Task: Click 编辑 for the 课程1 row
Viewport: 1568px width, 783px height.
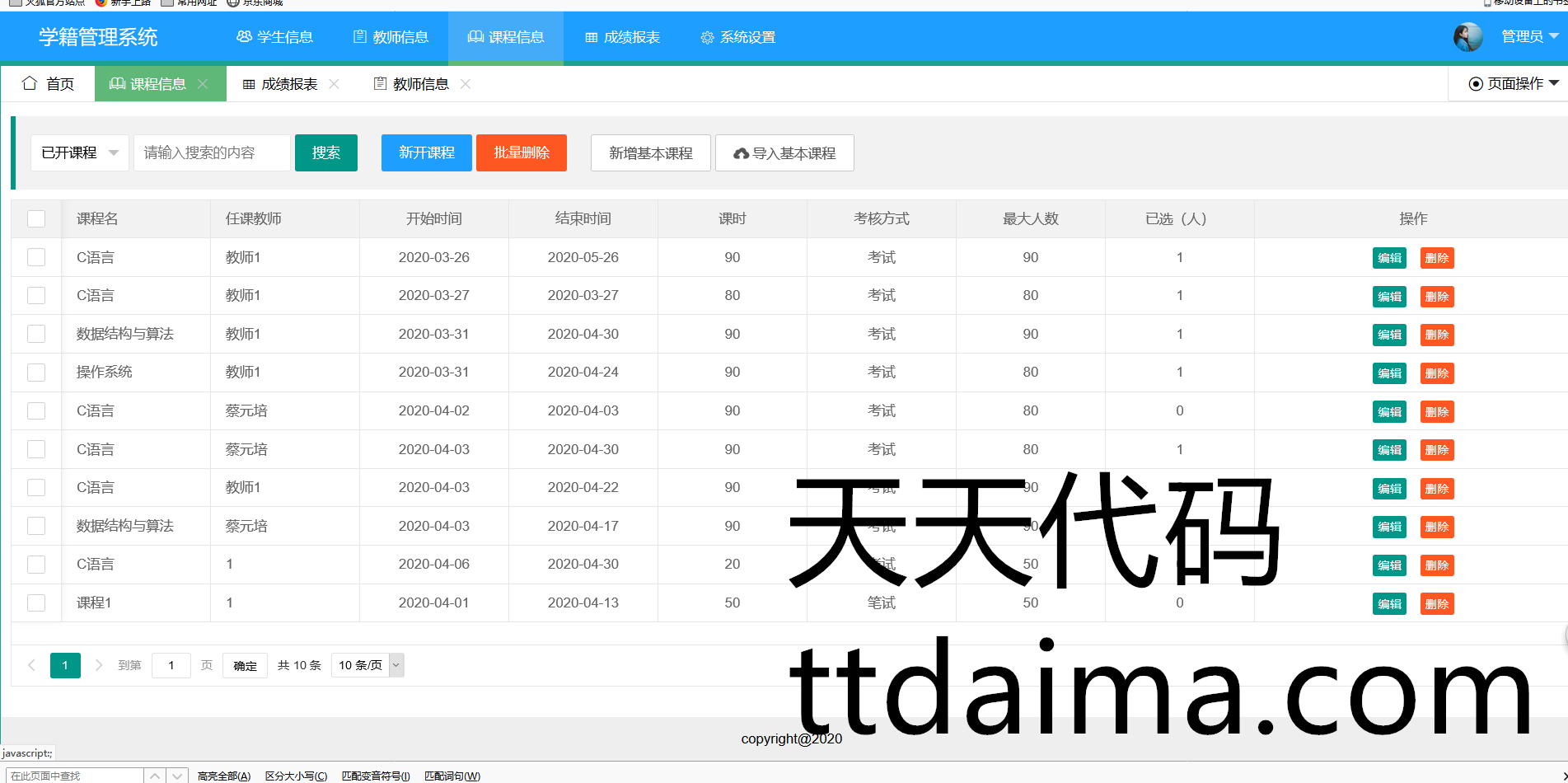Action: point(1389,603)
